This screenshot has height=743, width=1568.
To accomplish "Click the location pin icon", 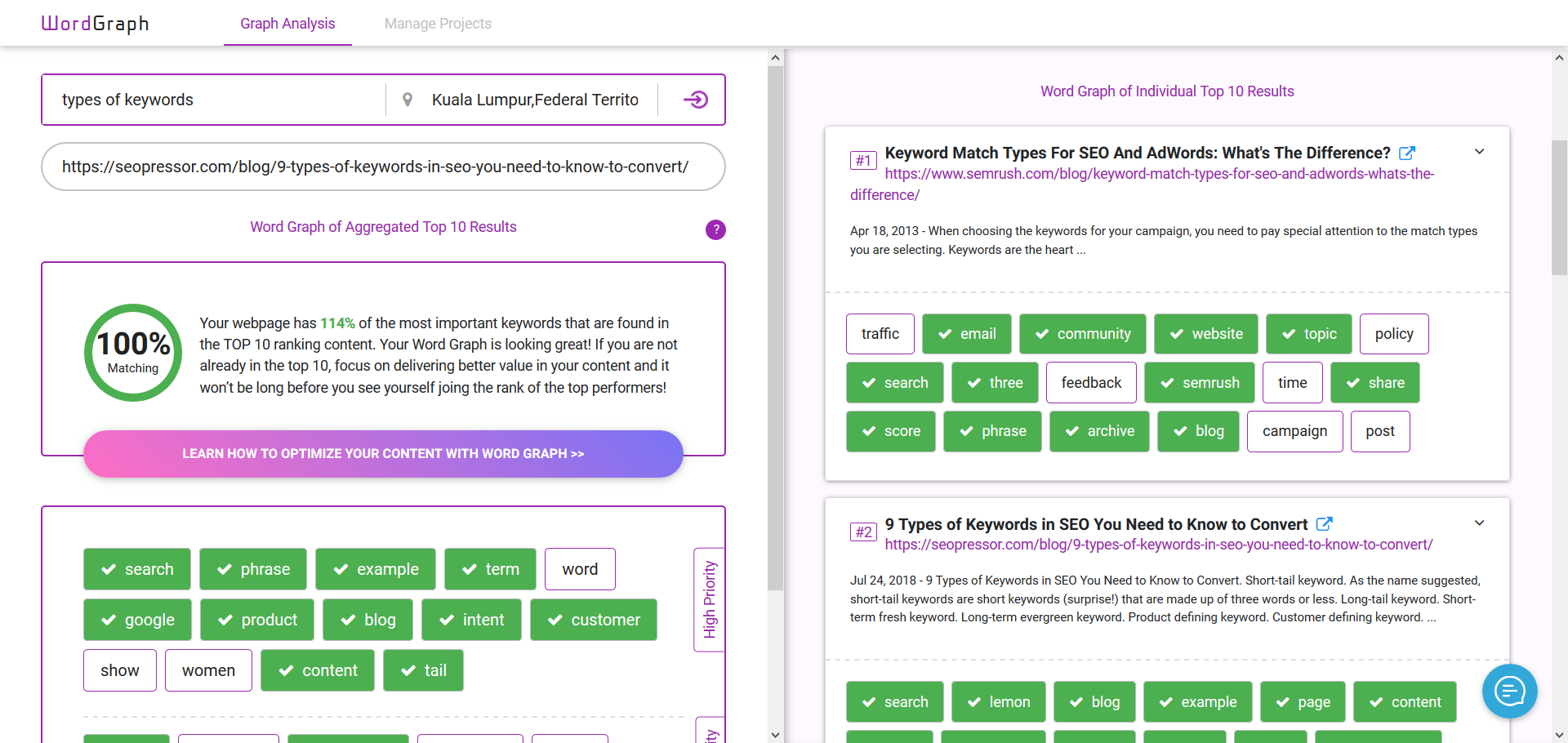I will click(408, 100).
